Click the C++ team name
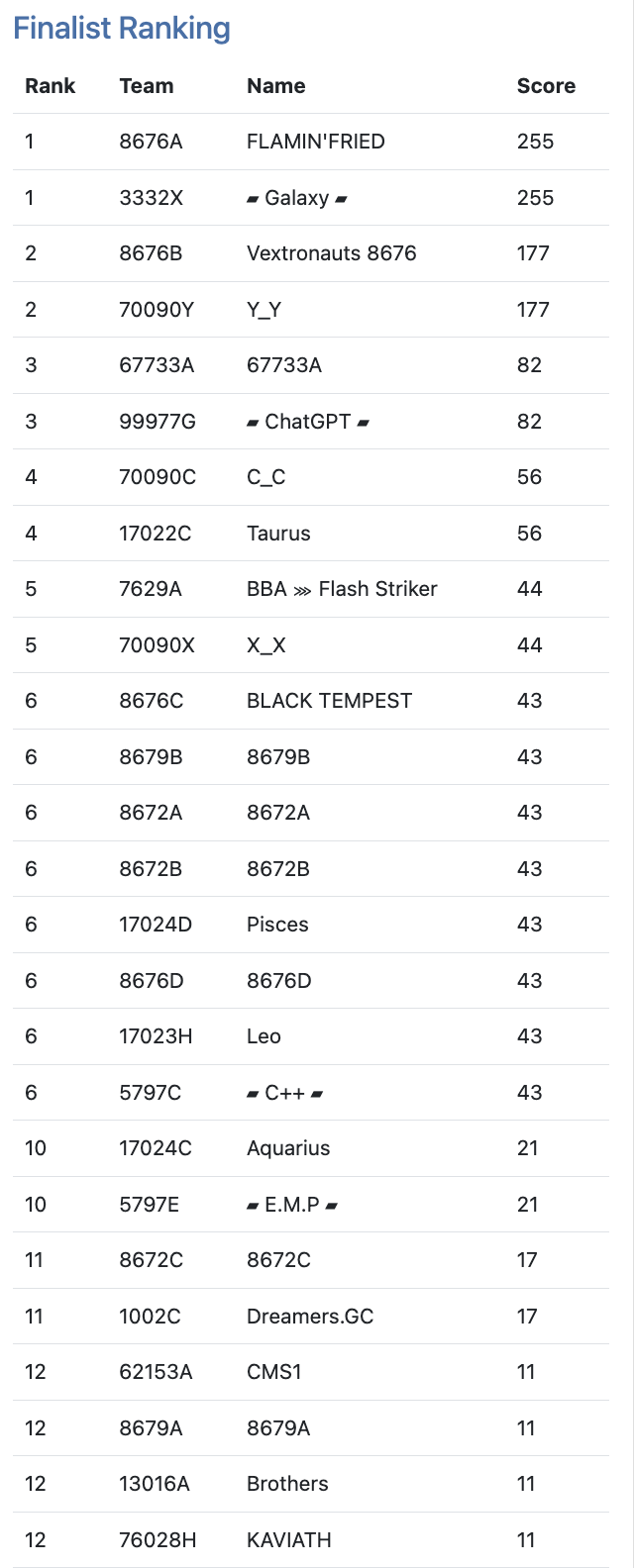 284,1093
